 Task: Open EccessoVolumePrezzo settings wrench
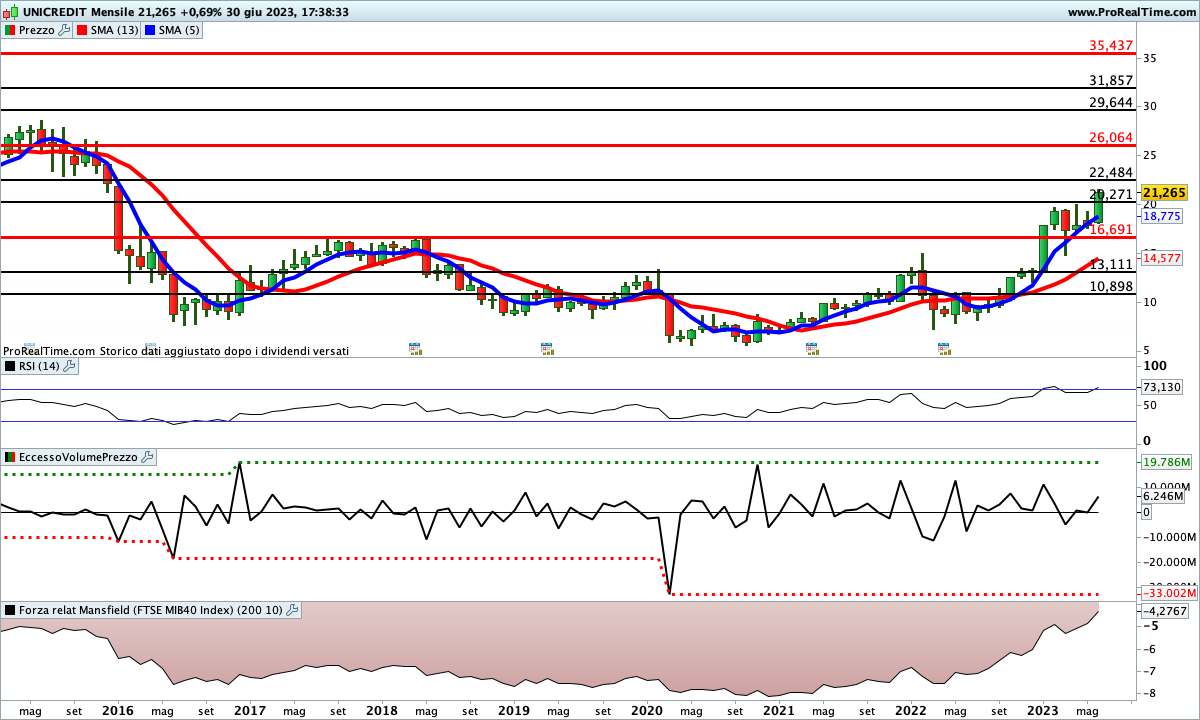click(x=148, y=457)
